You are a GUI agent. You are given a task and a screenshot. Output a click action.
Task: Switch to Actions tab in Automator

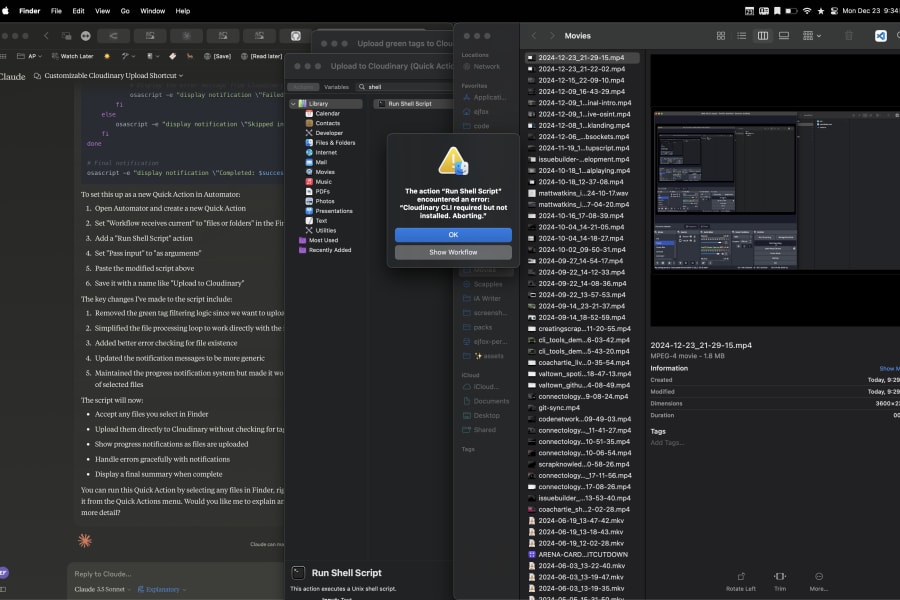pos(303,87)
